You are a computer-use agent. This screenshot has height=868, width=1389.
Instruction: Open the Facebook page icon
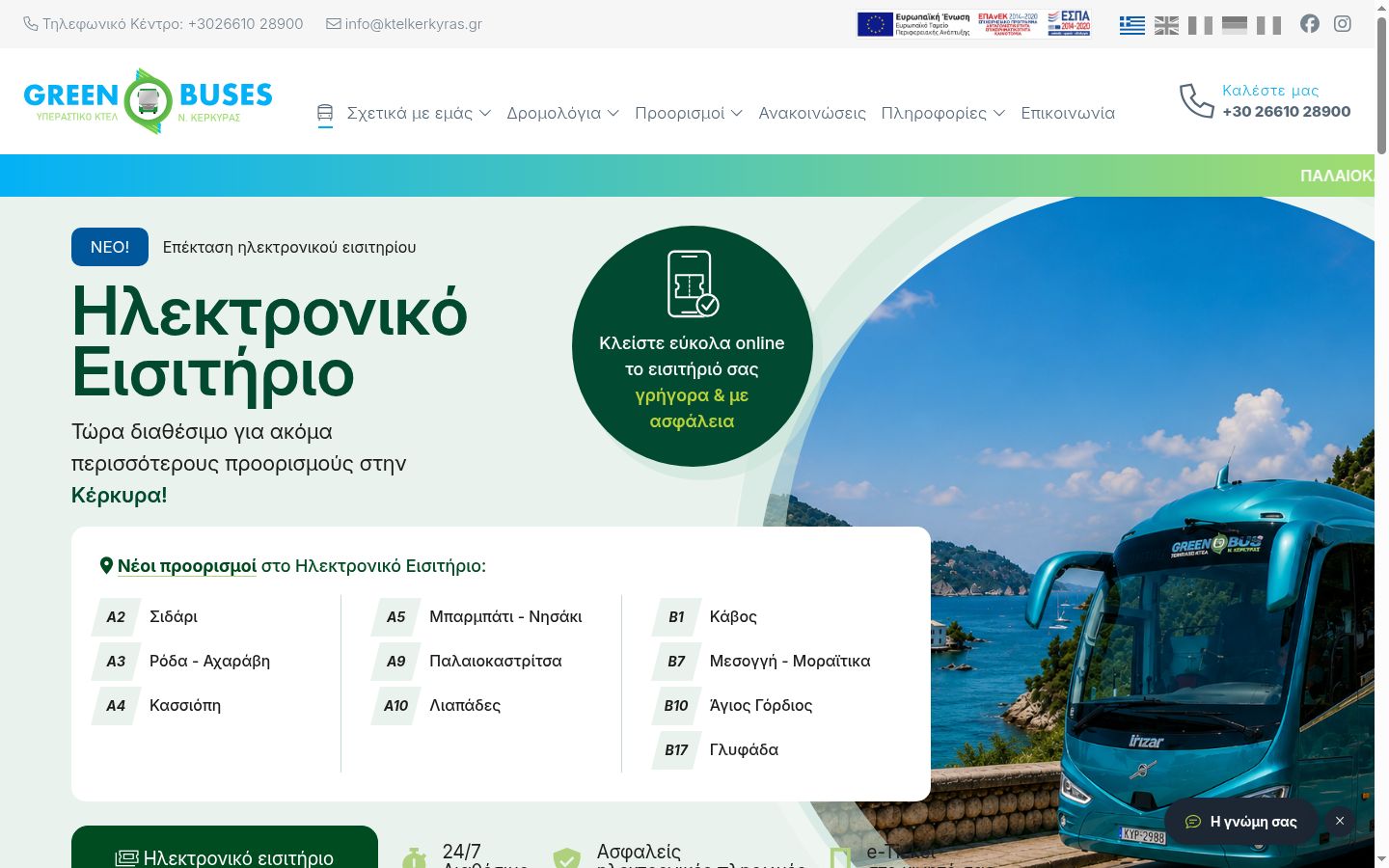[x=1309, y=23]
